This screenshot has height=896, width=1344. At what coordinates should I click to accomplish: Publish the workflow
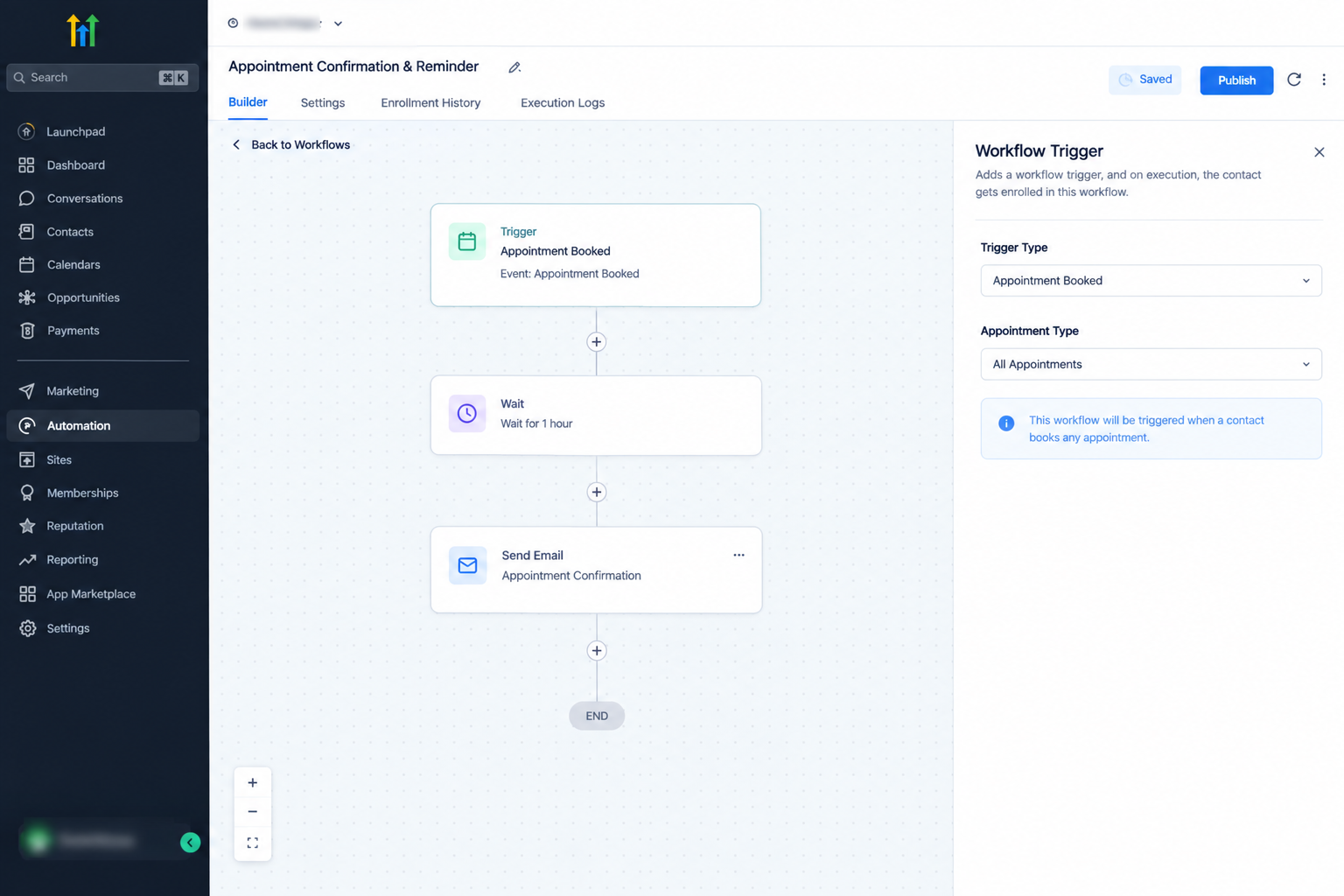tap(1236, 80)
